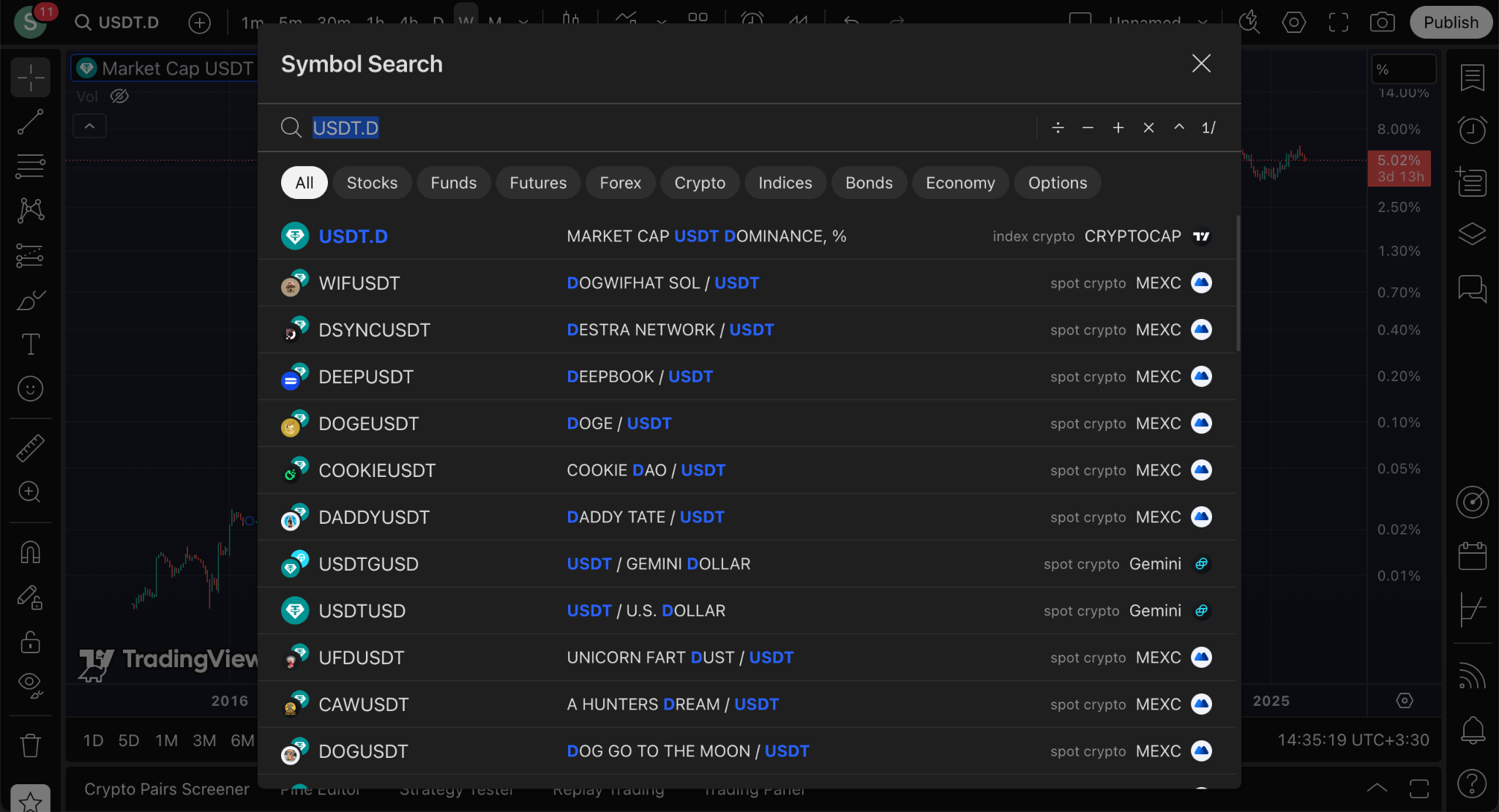Toggle stay in drawing mode
Image resolution: width=1499 pixels, height=812 pixels.
point(31,597)
